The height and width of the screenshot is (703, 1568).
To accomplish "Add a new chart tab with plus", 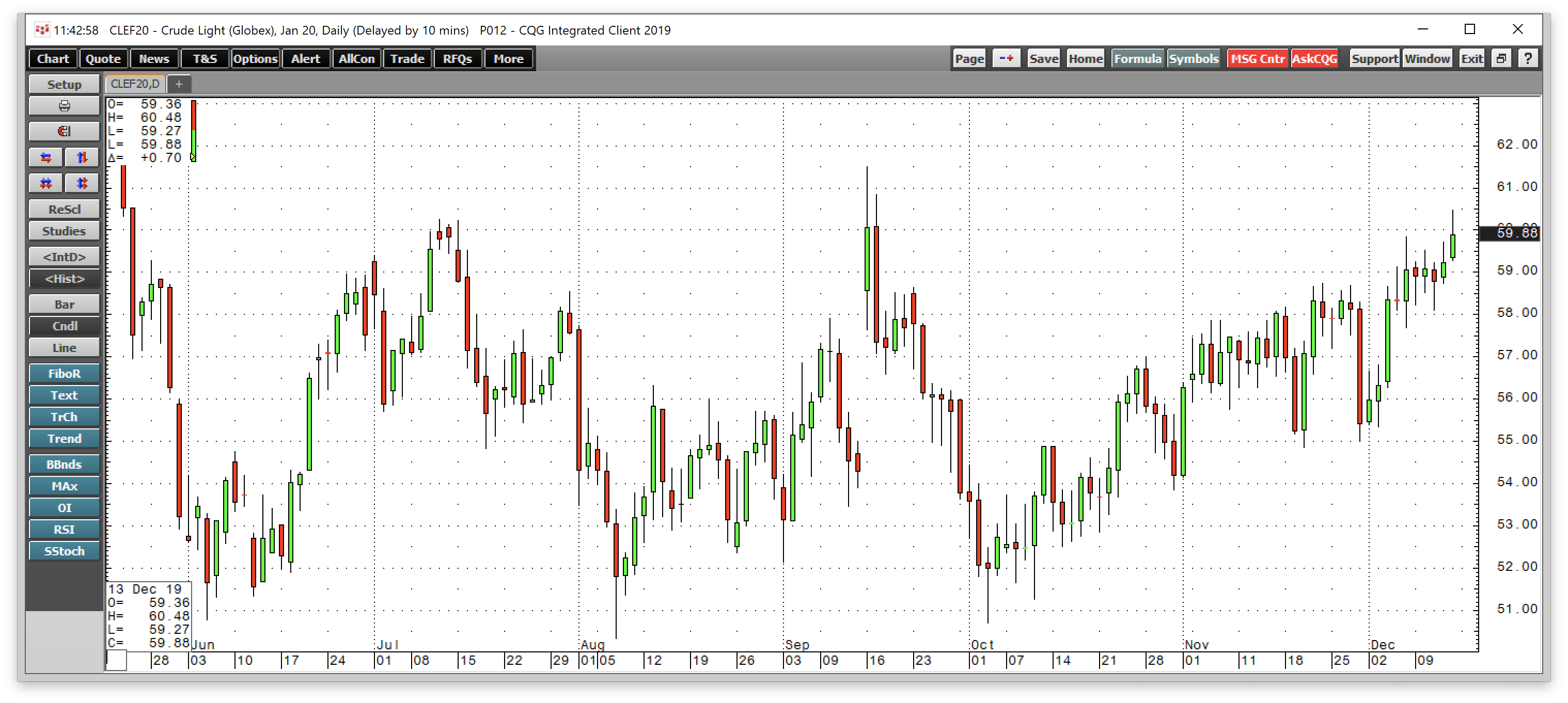I will 179,84.
